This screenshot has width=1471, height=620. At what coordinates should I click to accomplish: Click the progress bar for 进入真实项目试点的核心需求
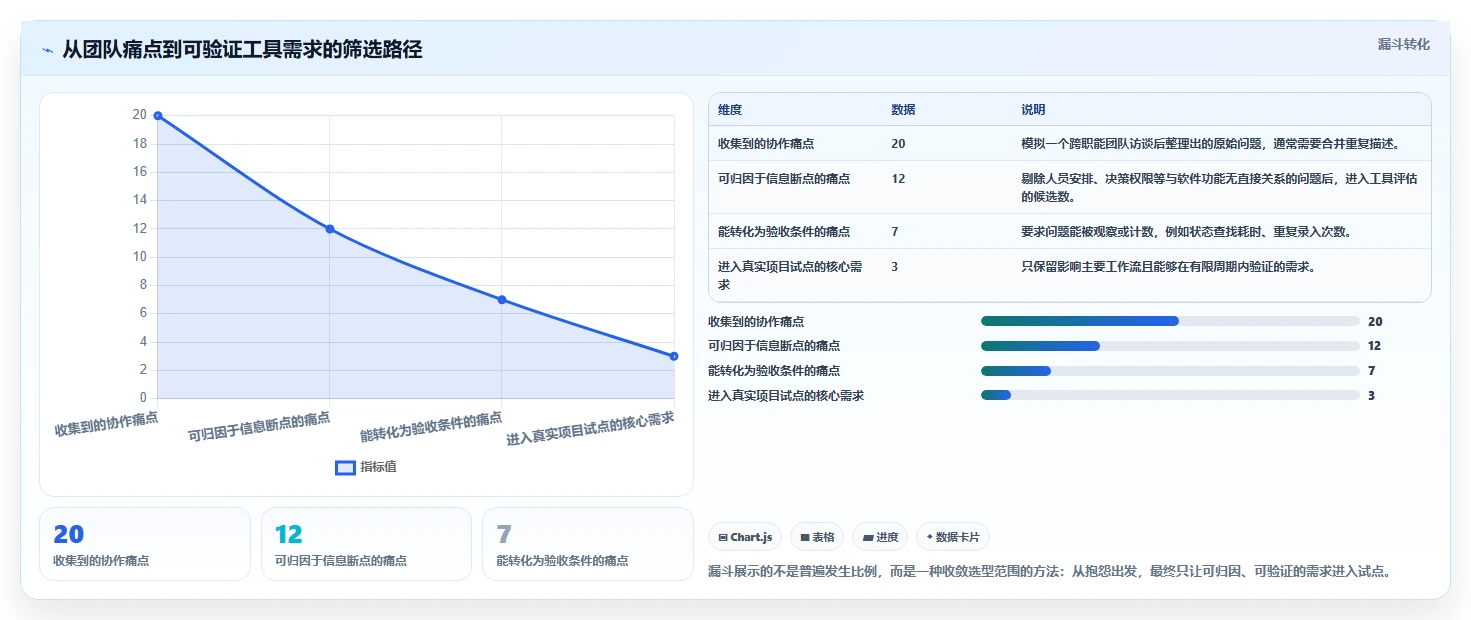pyautogui.click(x=1170, y=396)
